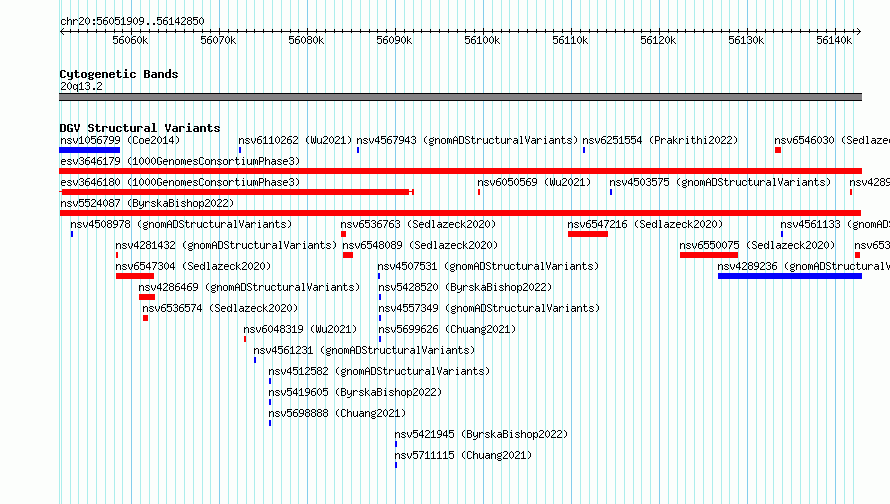
Task: Select the nsv5421945 (ByrskaBishop2022) label
Action: pyautogui.click(x=481, y=434)
